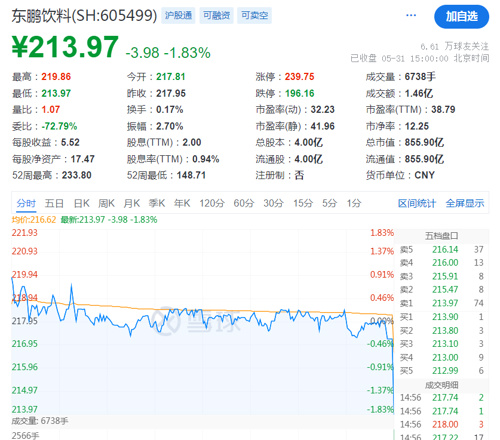The image size is (500, 440).
Task: Switch to the 月K chart tab
Action: click(x=132, y=203)
